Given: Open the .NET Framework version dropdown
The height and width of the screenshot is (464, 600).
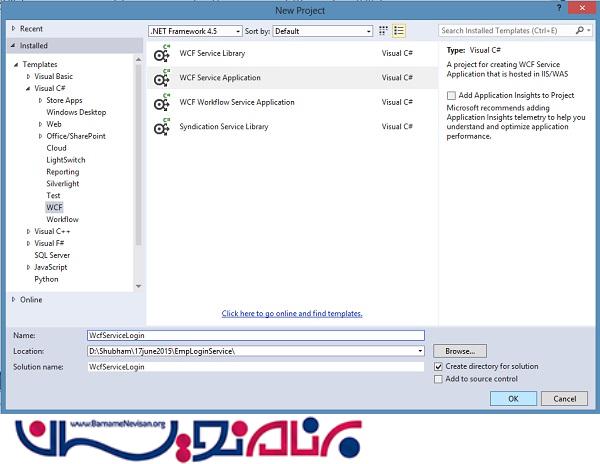Looking at the screenshot, I should coord(196,31).
